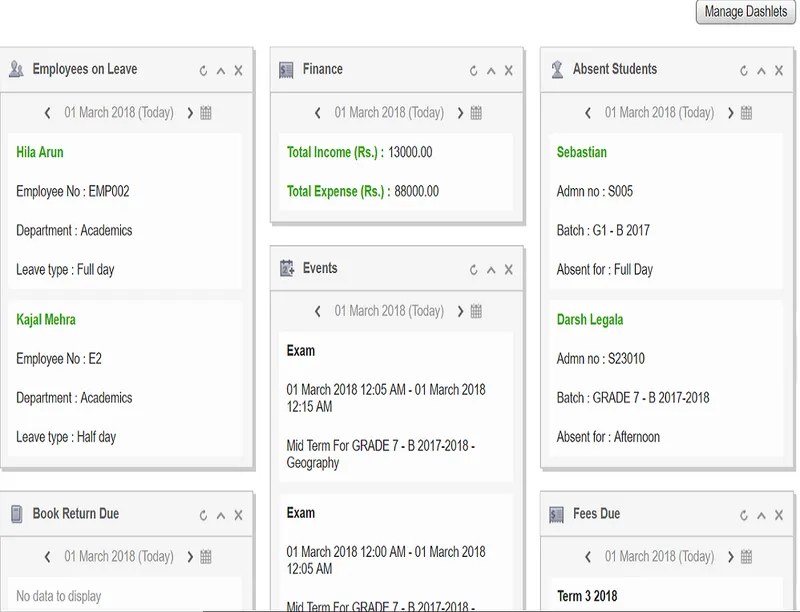Viewport: 800px width, 612px height.
Task: Click the Term 3 2018 fee entry
Action: pyautogui.click(x=587, y=596)
